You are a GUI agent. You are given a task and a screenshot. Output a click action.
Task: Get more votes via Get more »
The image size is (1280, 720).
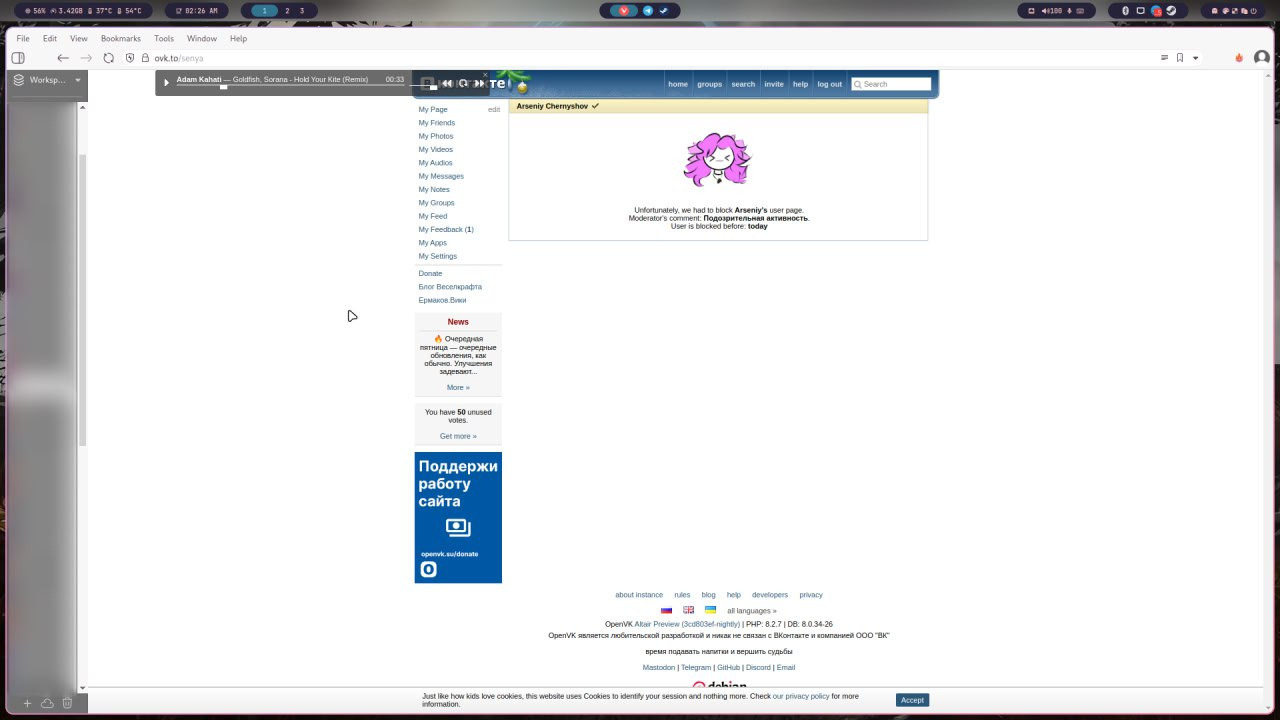pos(458,436)
